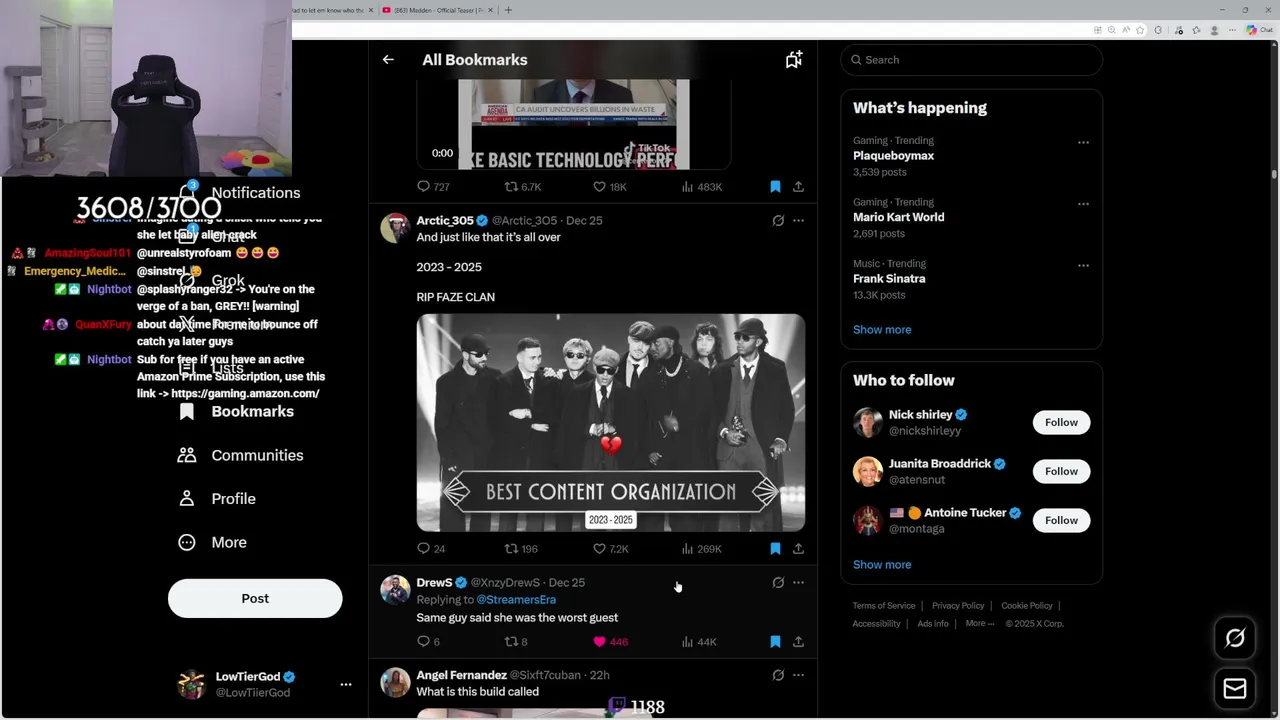Open more options for Frank Sinatra trend
The width and height of the screenshot is (1280, 720).
1083,266
